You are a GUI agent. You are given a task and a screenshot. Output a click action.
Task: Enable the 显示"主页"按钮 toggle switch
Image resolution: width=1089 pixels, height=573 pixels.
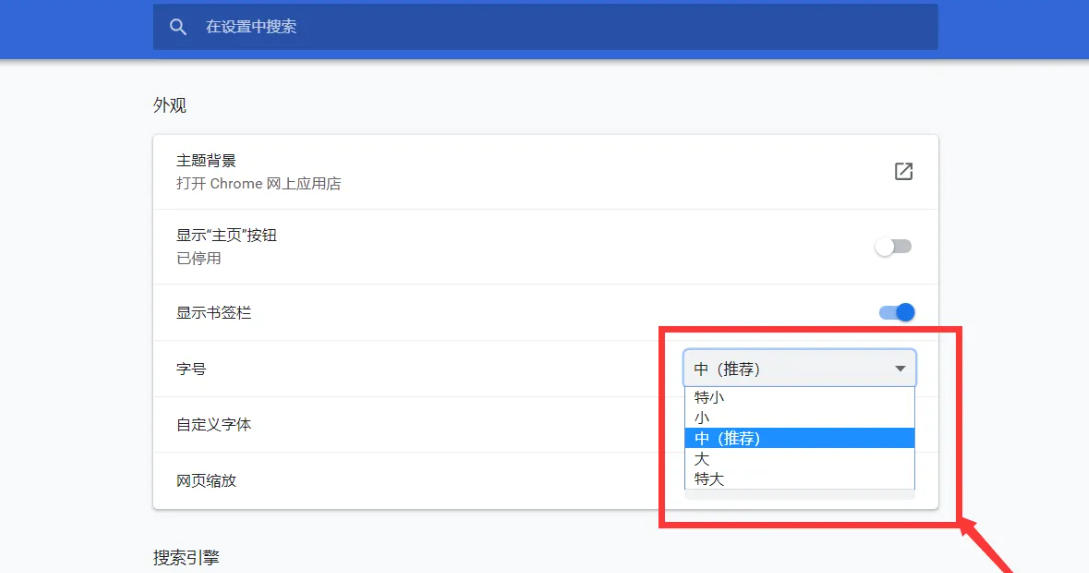[894, 246]
